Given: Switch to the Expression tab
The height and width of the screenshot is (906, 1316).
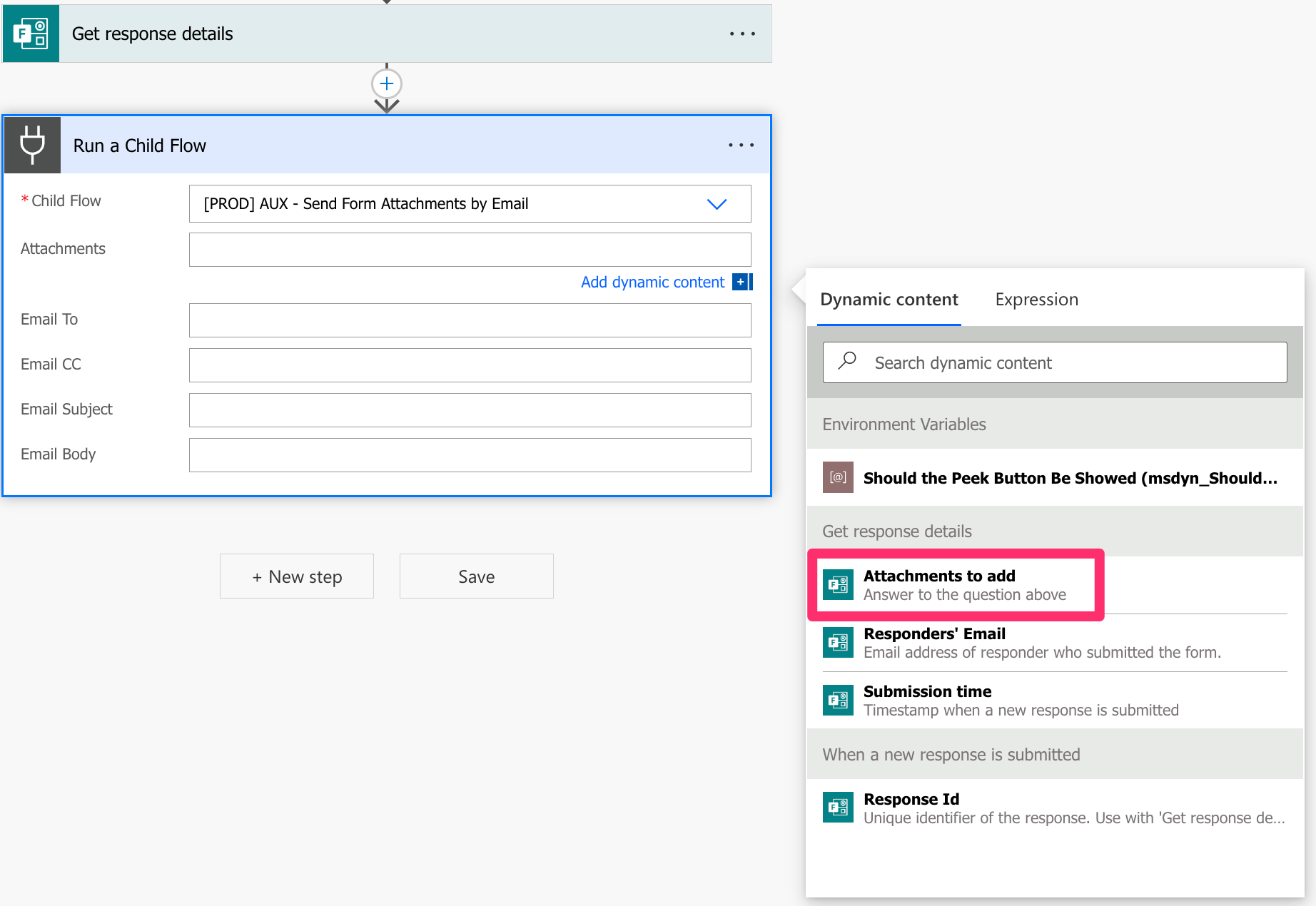Looking at the screenshot, I should [x=1036, y=300].
